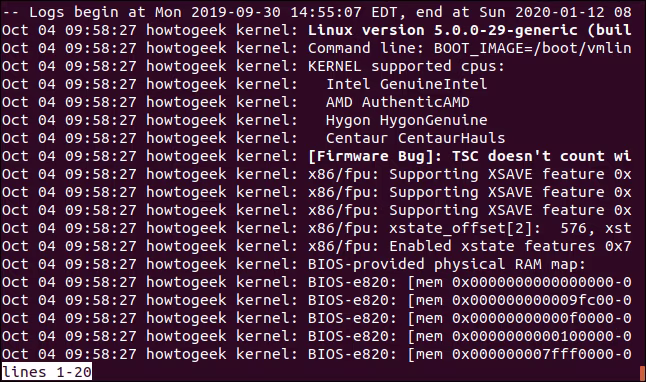Click the 'AMD AuthenticAMD' text
The height and width of the screenshot is (382, 646).
coord(398,102)
